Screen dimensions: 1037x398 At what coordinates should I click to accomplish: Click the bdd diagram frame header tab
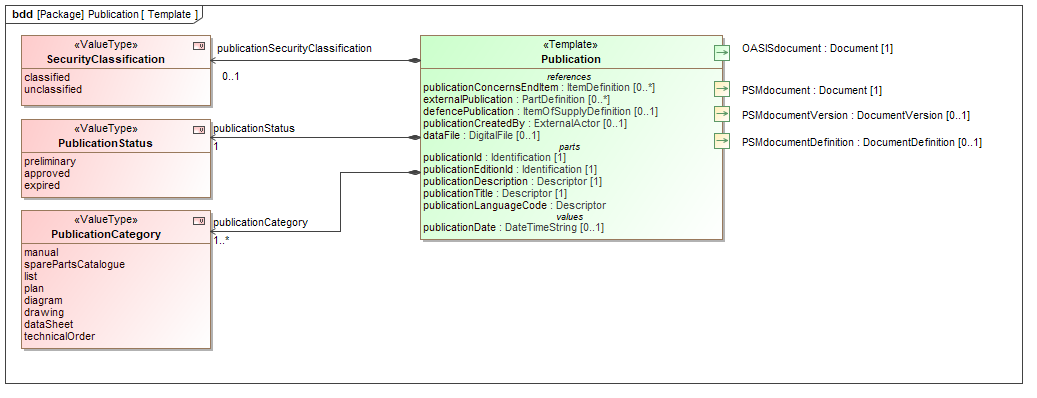104,14
